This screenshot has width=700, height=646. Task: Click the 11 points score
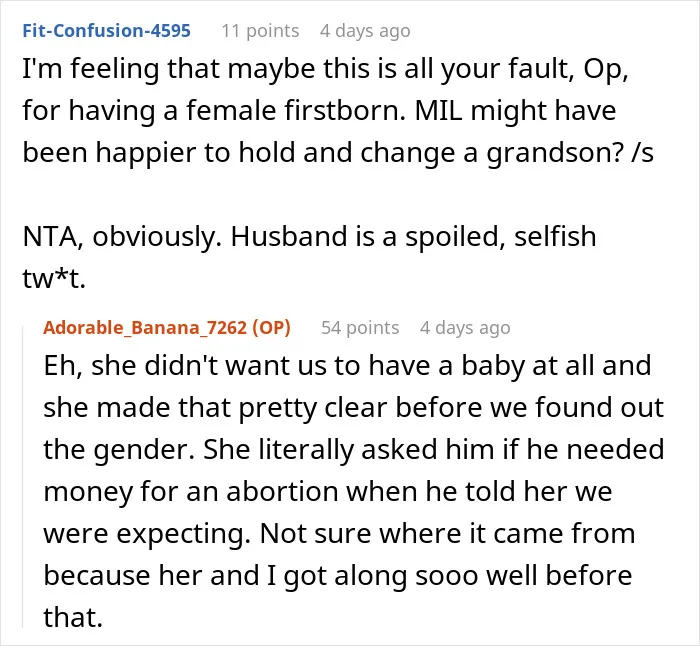[260, 31]
